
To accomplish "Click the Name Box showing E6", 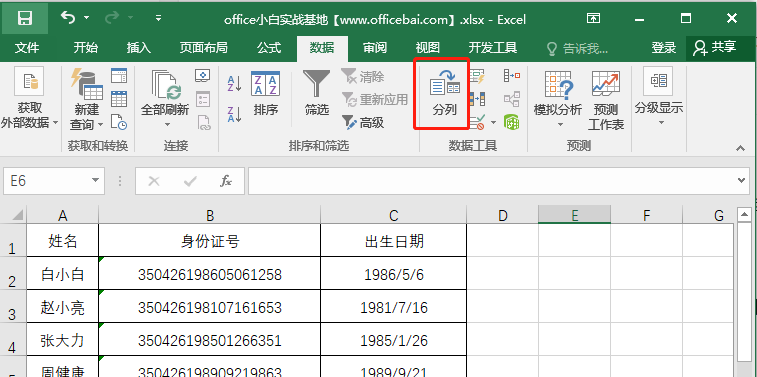I will pyautogui.click(x=46, y=181).
